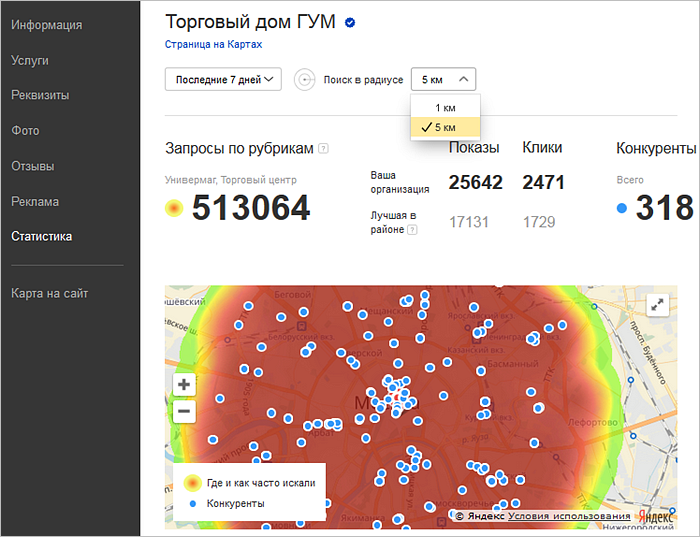This screenshot has width=700, height=537.
Task: Open the Реквизиты section
Action: click(40, 95)
